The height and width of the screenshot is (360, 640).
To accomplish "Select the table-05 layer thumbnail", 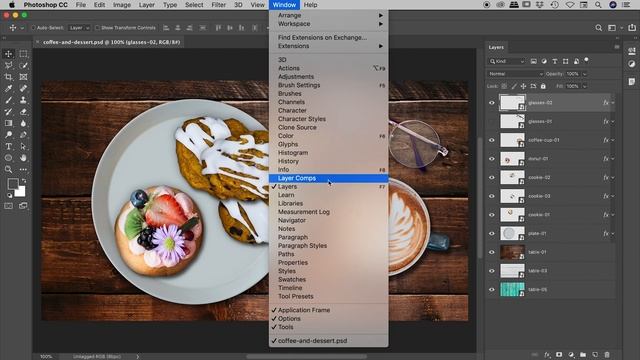I will (x=512, y=289).
